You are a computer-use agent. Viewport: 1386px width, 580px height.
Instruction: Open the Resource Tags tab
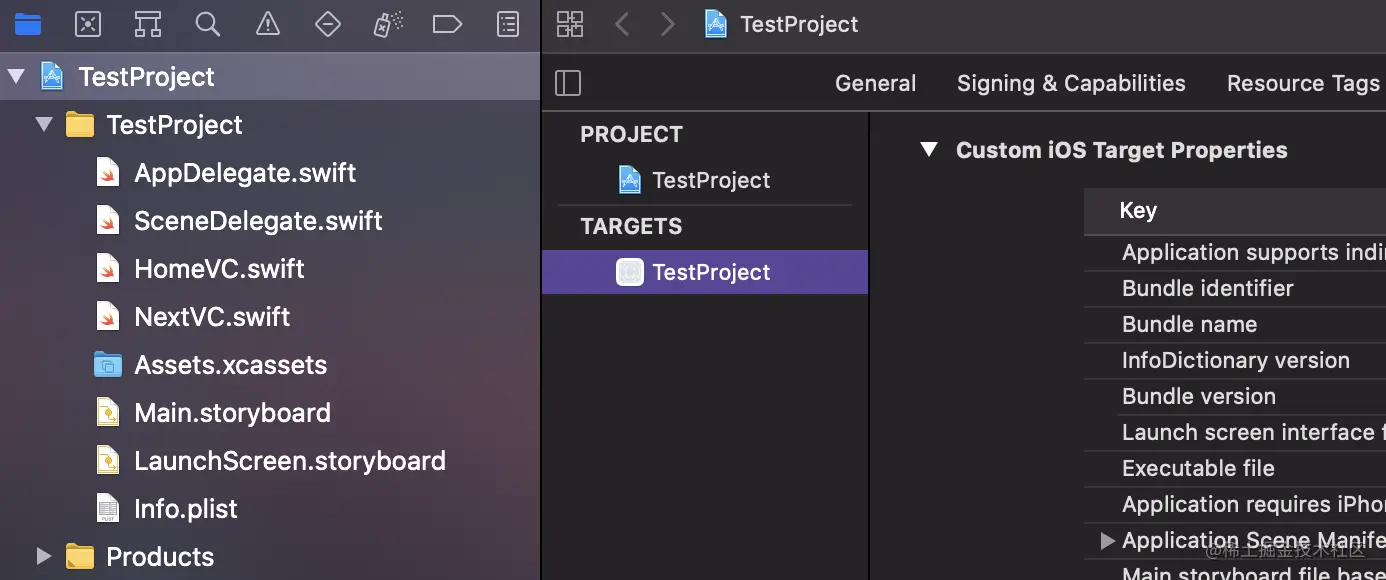click(1303, 83)
